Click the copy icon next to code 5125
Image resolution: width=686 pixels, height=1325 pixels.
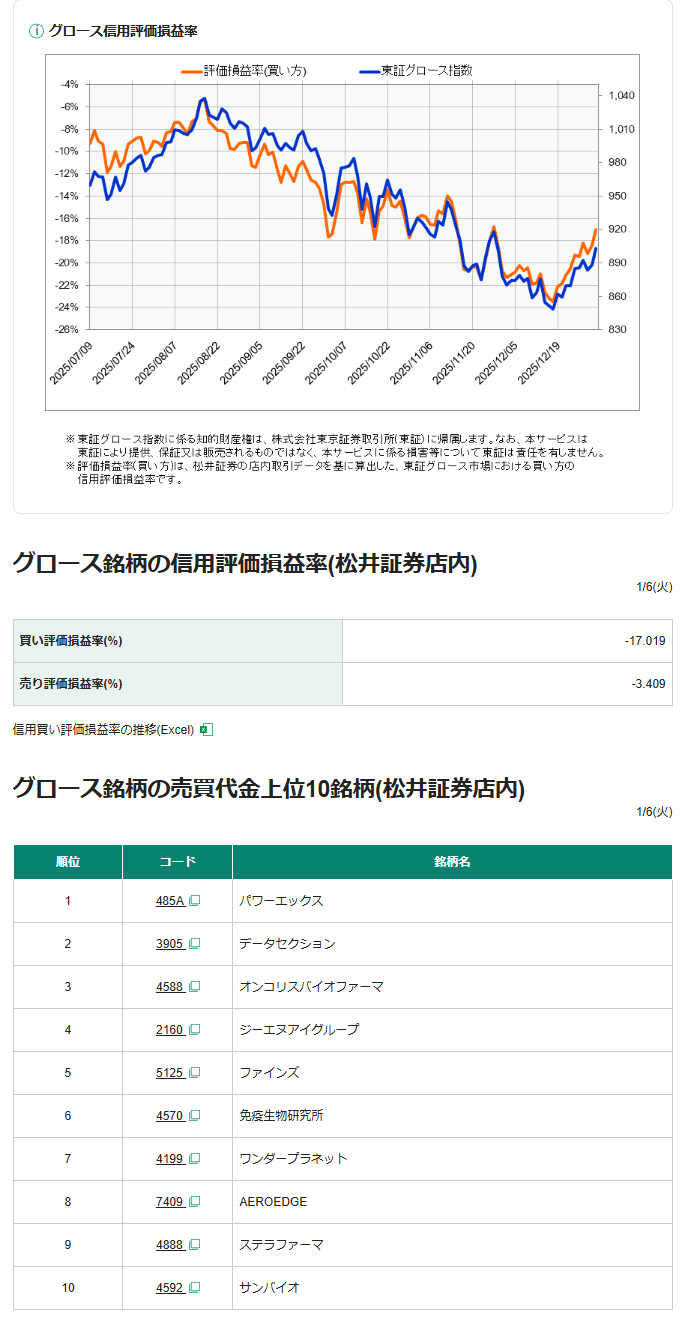[195, 1073]
